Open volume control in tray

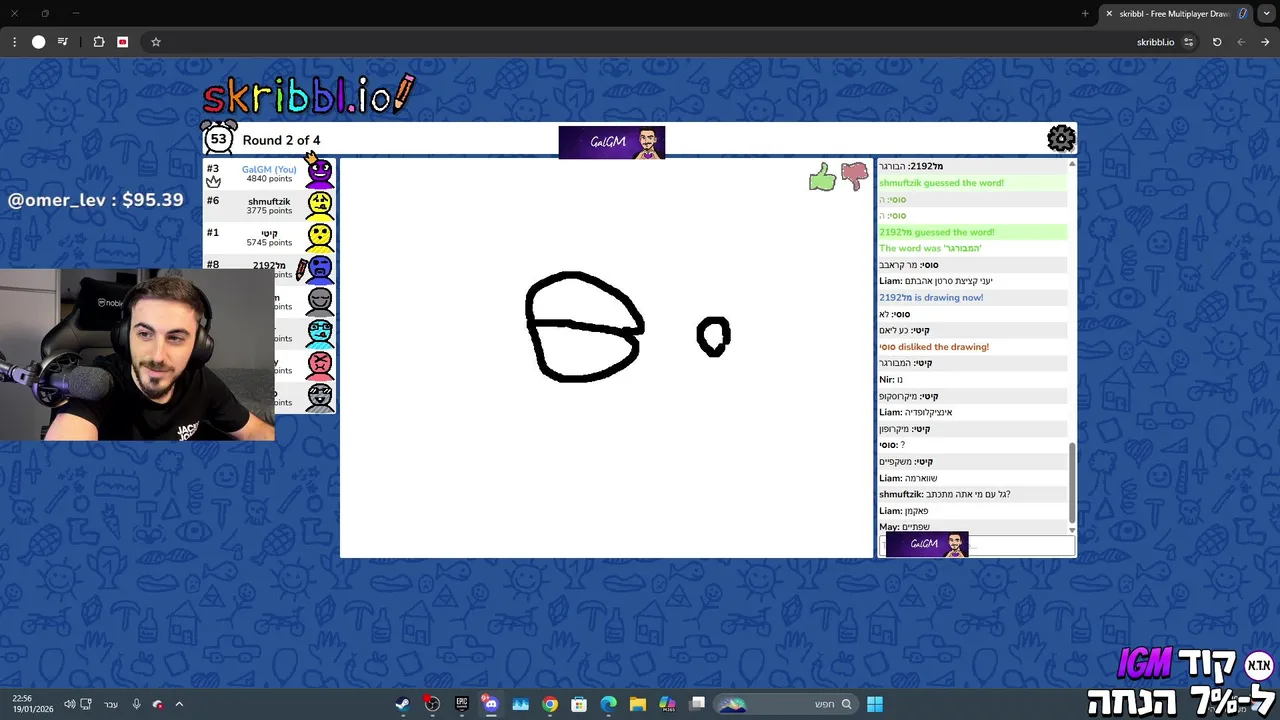click(69, 704)
